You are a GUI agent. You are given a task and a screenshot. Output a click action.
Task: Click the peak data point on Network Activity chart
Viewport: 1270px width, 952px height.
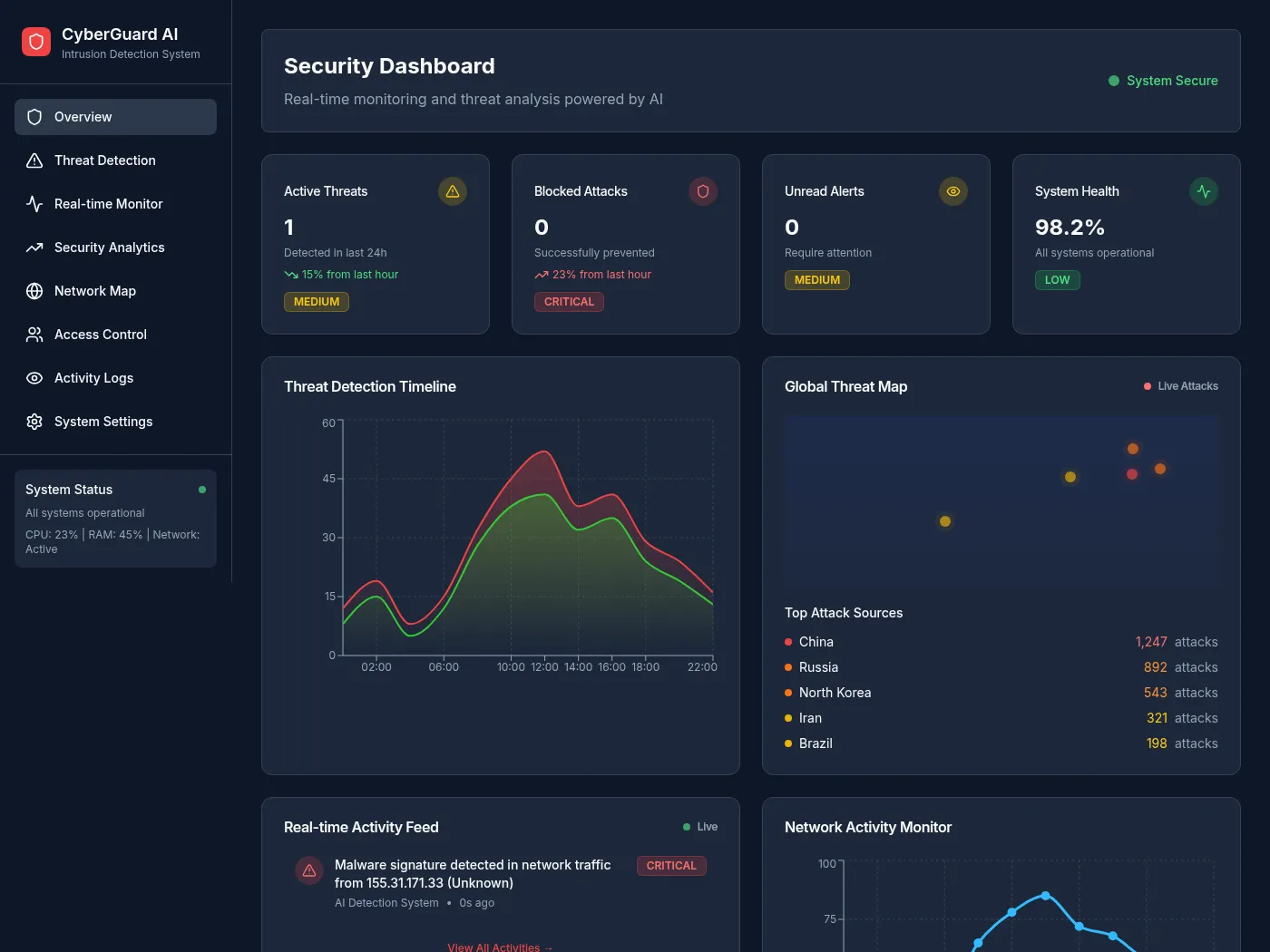(1046, 896)
